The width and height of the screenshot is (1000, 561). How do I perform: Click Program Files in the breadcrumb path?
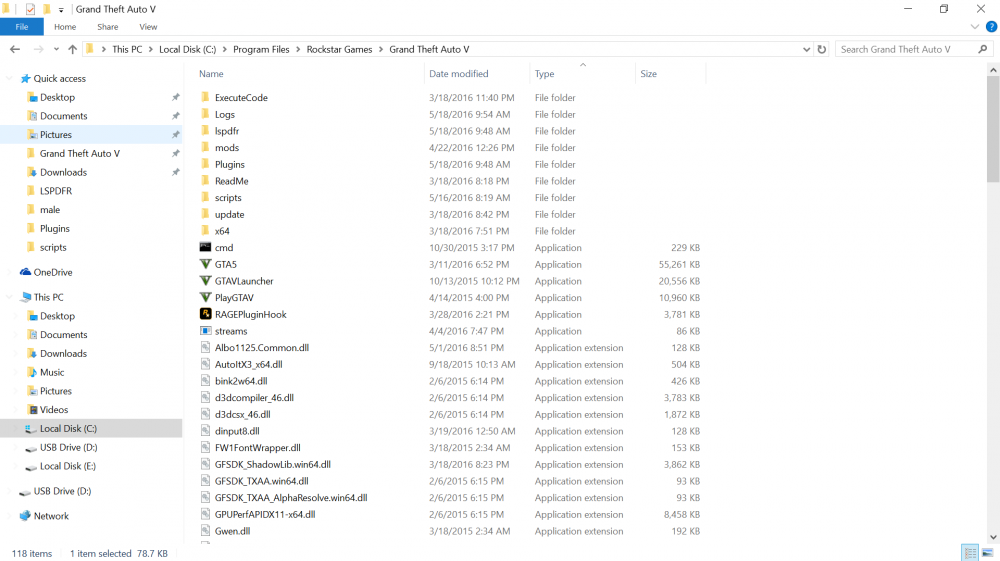coord(261,49)
